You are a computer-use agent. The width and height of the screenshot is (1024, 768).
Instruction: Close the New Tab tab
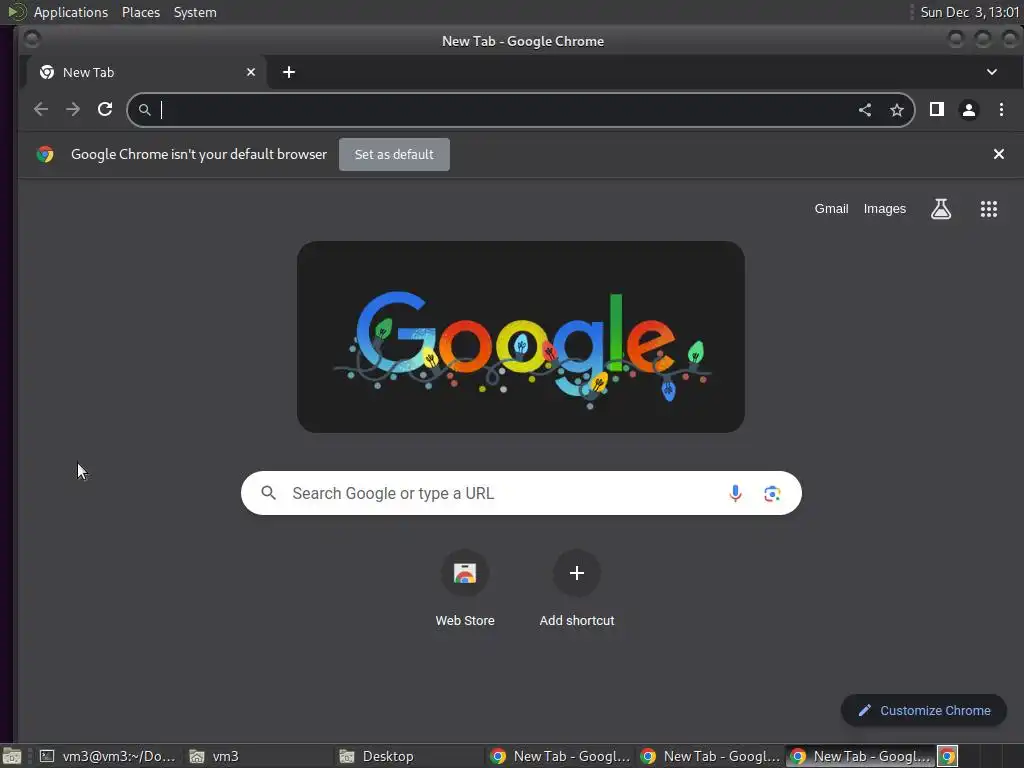251,72
